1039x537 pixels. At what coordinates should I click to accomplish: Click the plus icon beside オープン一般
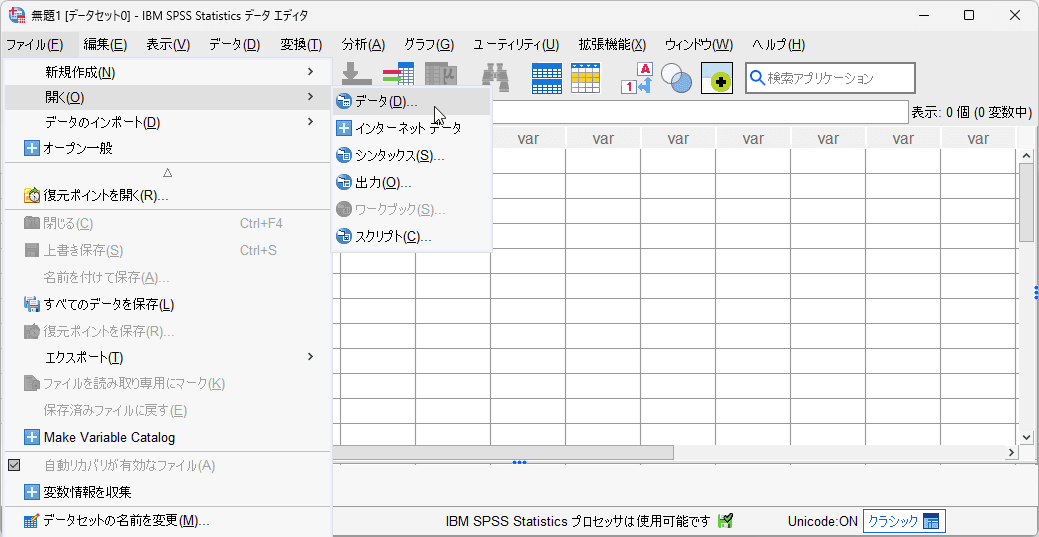(x=32, y=148)
